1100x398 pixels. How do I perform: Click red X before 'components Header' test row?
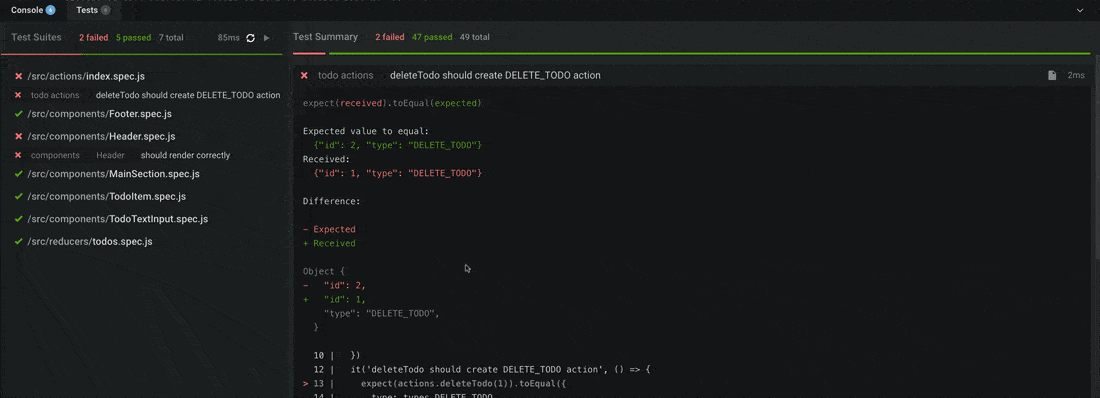18,156
